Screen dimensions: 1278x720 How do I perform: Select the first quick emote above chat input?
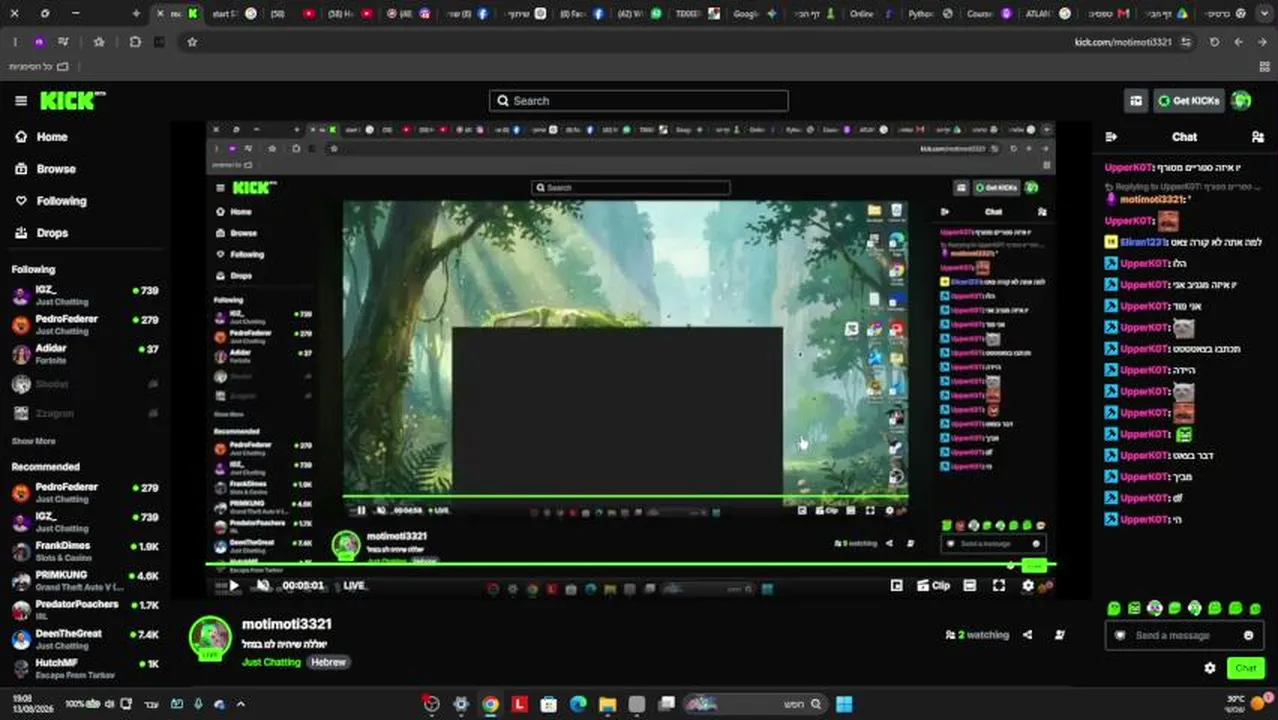[1114, 608]
